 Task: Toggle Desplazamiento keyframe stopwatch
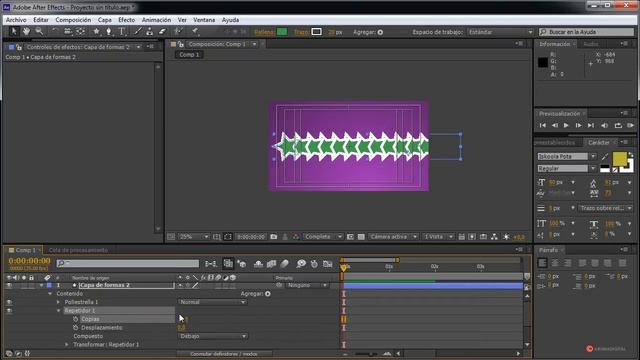pyautogui.click(x=76, y=328)
